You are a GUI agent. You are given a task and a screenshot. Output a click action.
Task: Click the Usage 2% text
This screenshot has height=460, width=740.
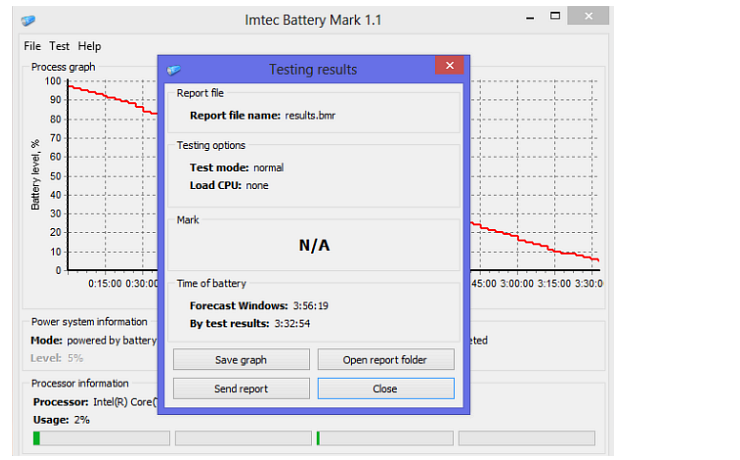61,420
